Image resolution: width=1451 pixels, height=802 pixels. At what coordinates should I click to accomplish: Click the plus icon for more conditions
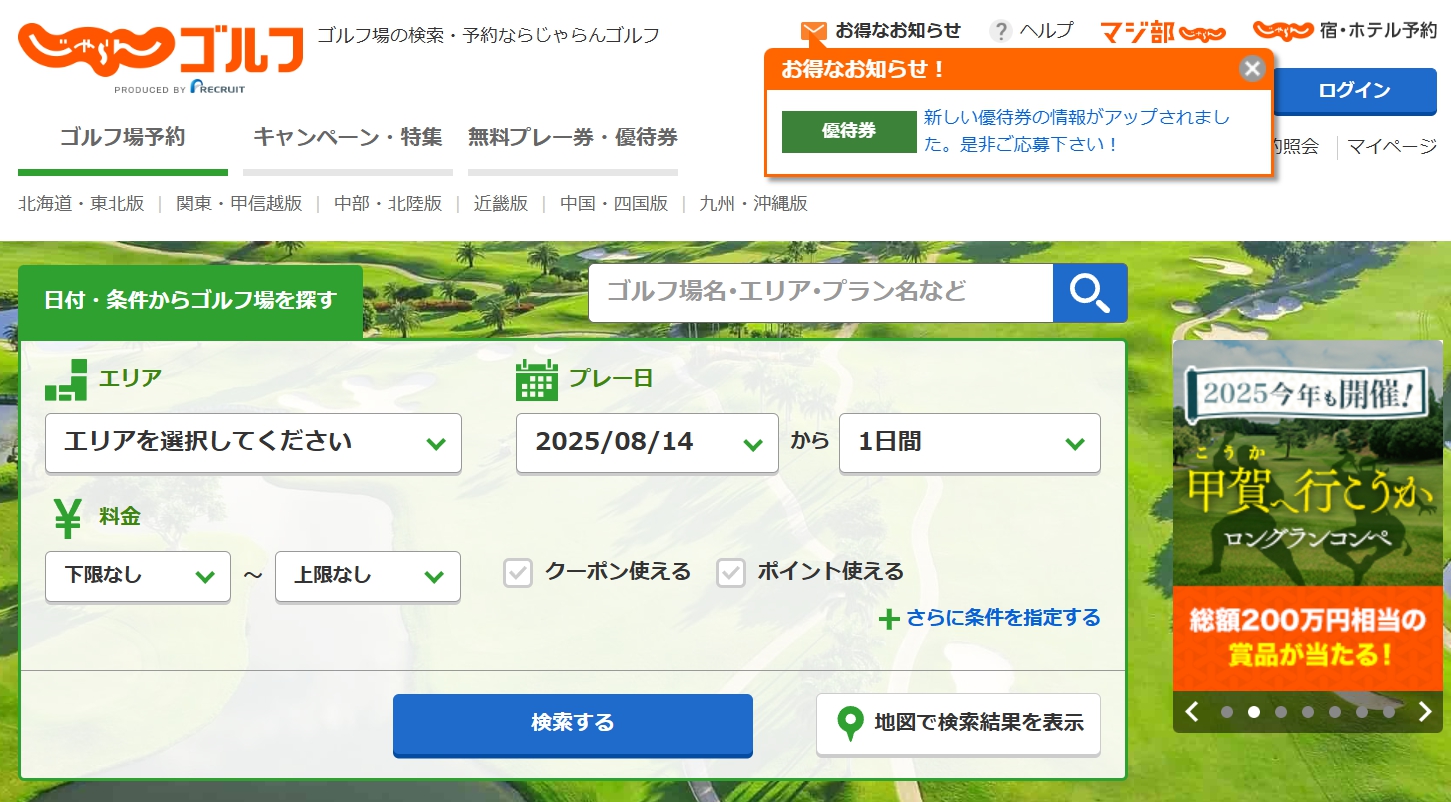[888, 619]
